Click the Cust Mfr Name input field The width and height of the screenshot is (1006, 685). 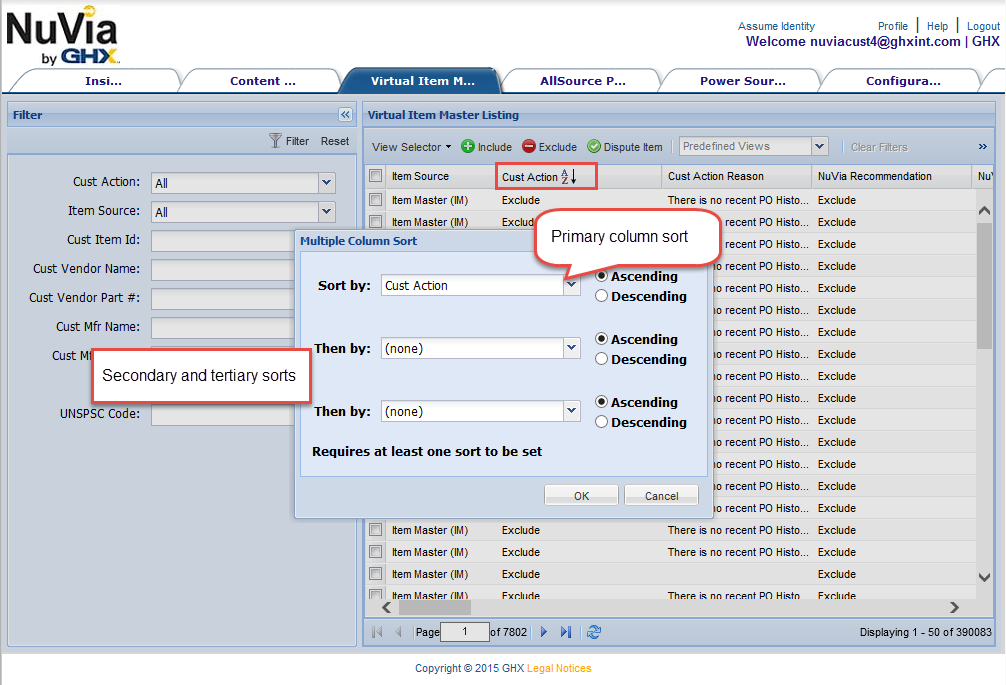[x=223, y=327]
